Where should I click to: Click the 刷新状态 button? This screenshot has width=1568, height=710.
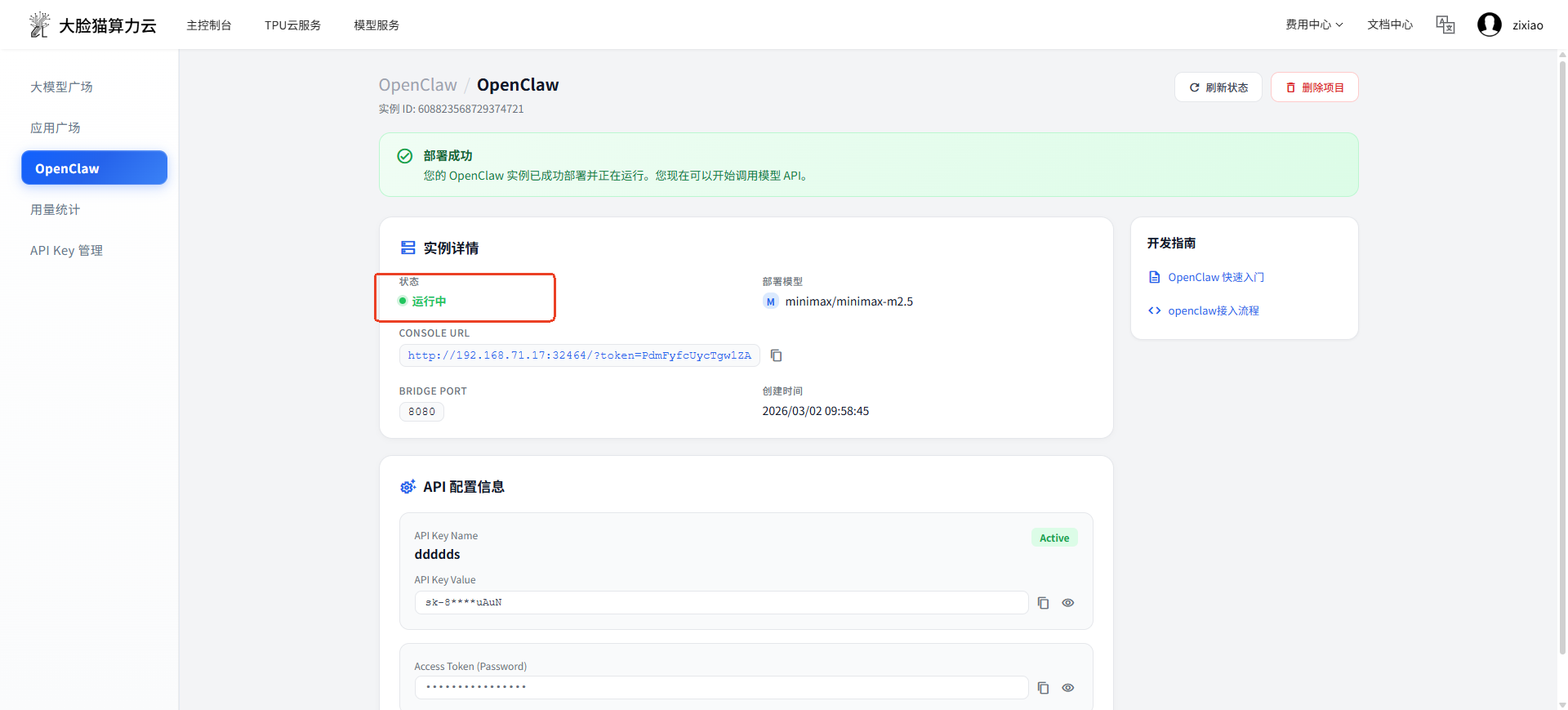click(x=1218, y=87)
